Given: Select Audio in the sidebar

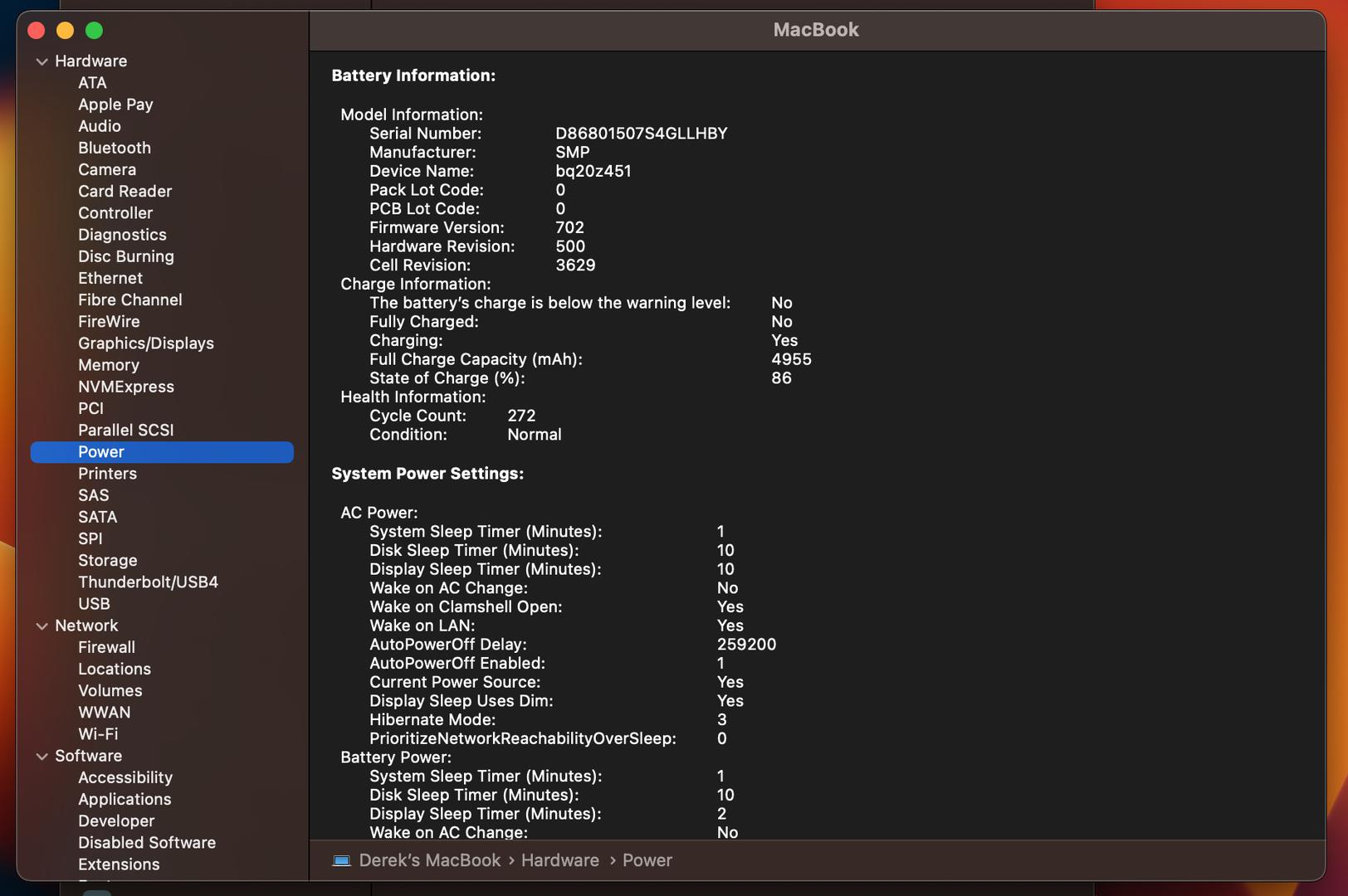Looking at the screenshot, I should 100,126.
